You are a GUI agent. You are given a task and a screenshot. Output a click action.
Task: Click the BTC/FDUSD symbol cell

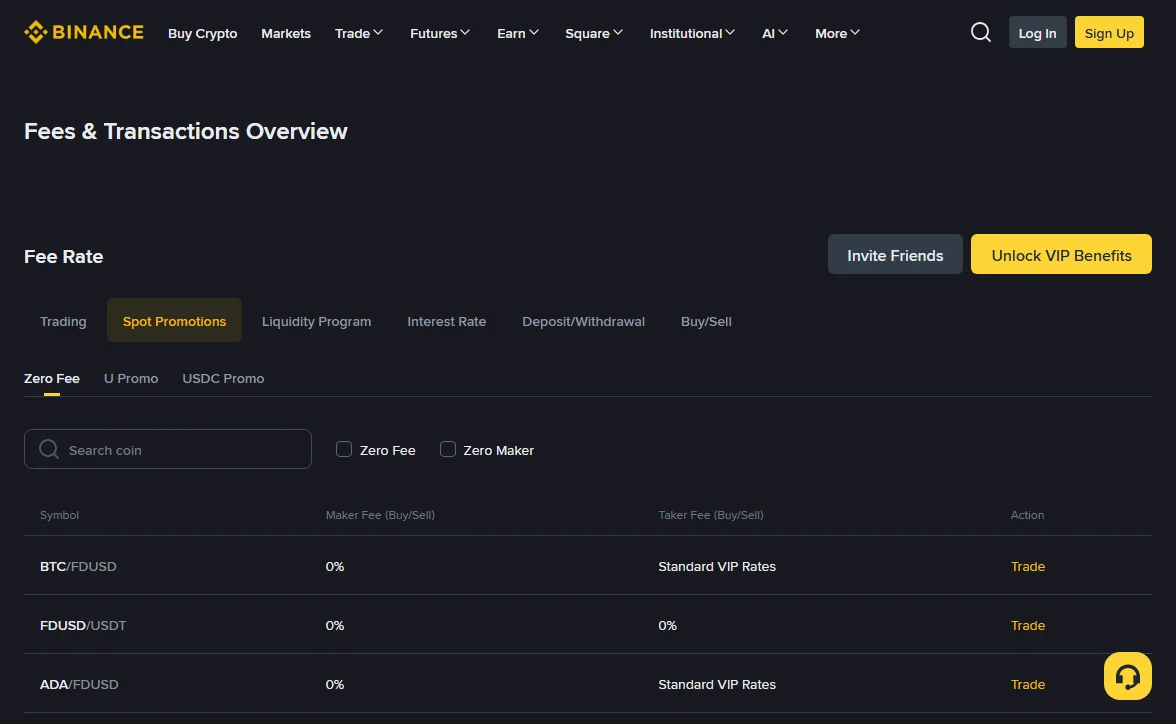[x=78, y=566]
